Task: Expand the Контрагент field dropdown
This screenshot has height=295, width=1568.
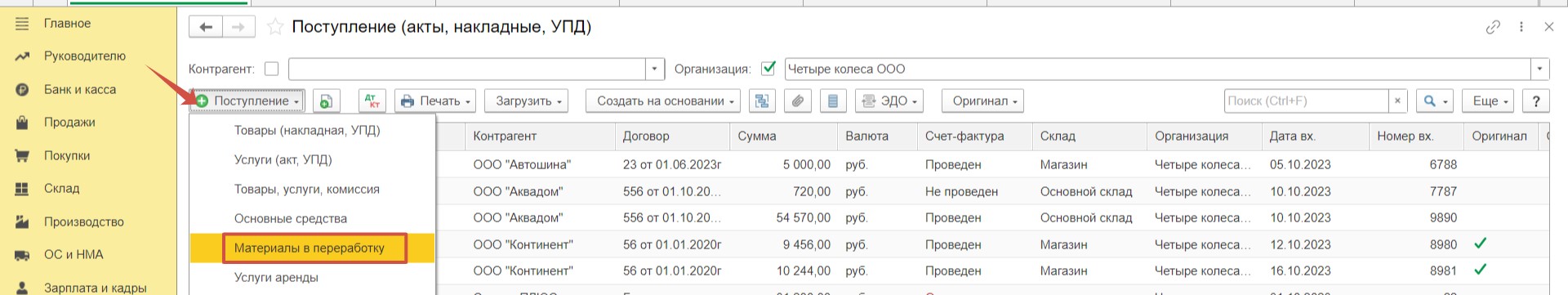Action: point(654,69)
